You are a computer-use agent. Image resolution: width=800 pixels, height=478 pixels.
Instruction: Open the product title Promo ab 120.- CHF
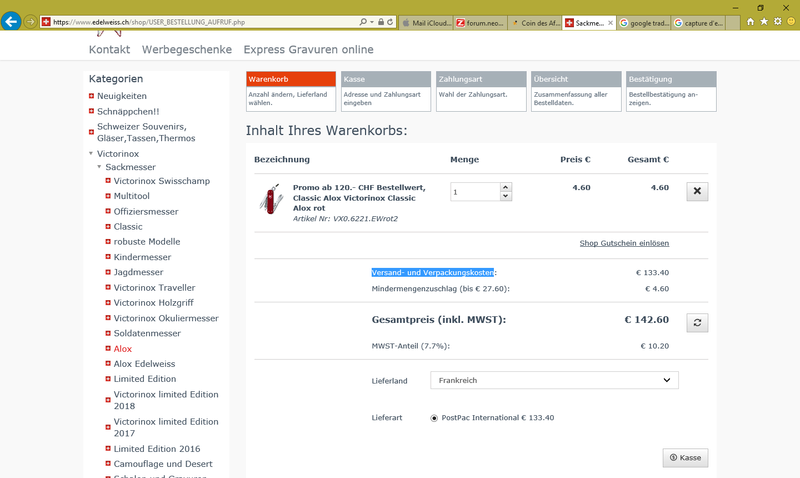[x=359, y=198]
